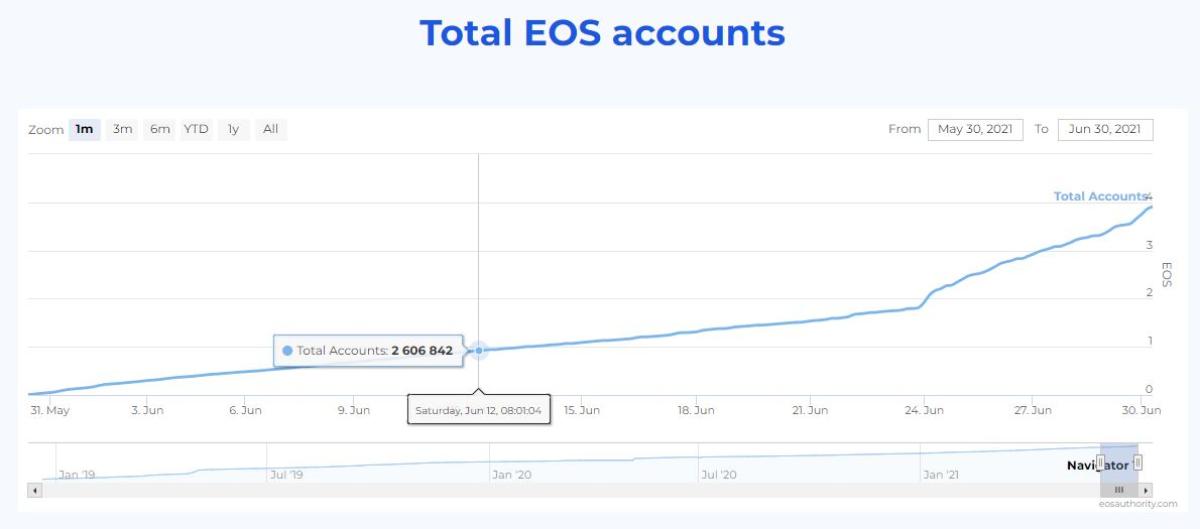Click the To date field
The height and width of the screenshot is (529, 1200).
(1105, 129)
